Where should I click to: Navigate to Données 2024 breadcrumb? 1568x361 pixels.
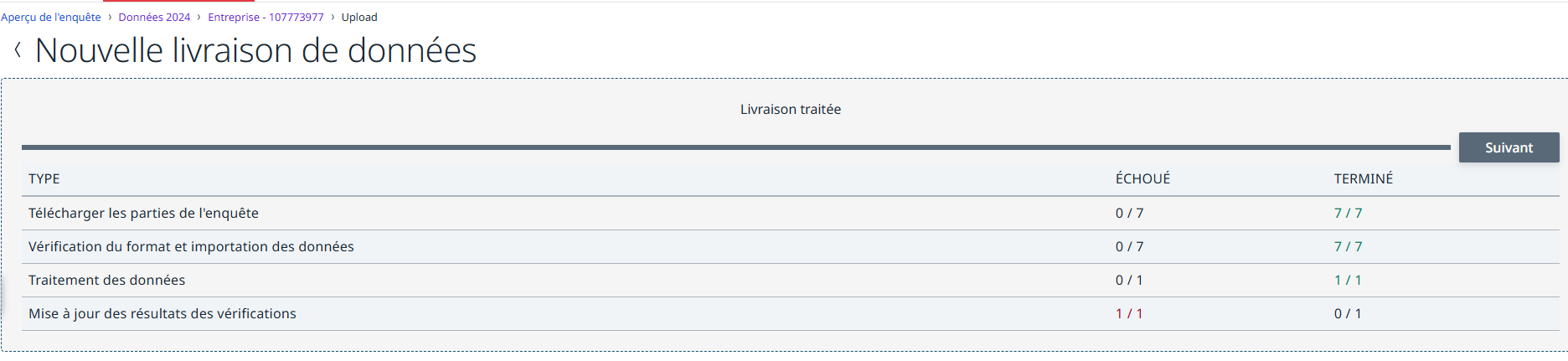pyautogui.click(x=154, y=17)
